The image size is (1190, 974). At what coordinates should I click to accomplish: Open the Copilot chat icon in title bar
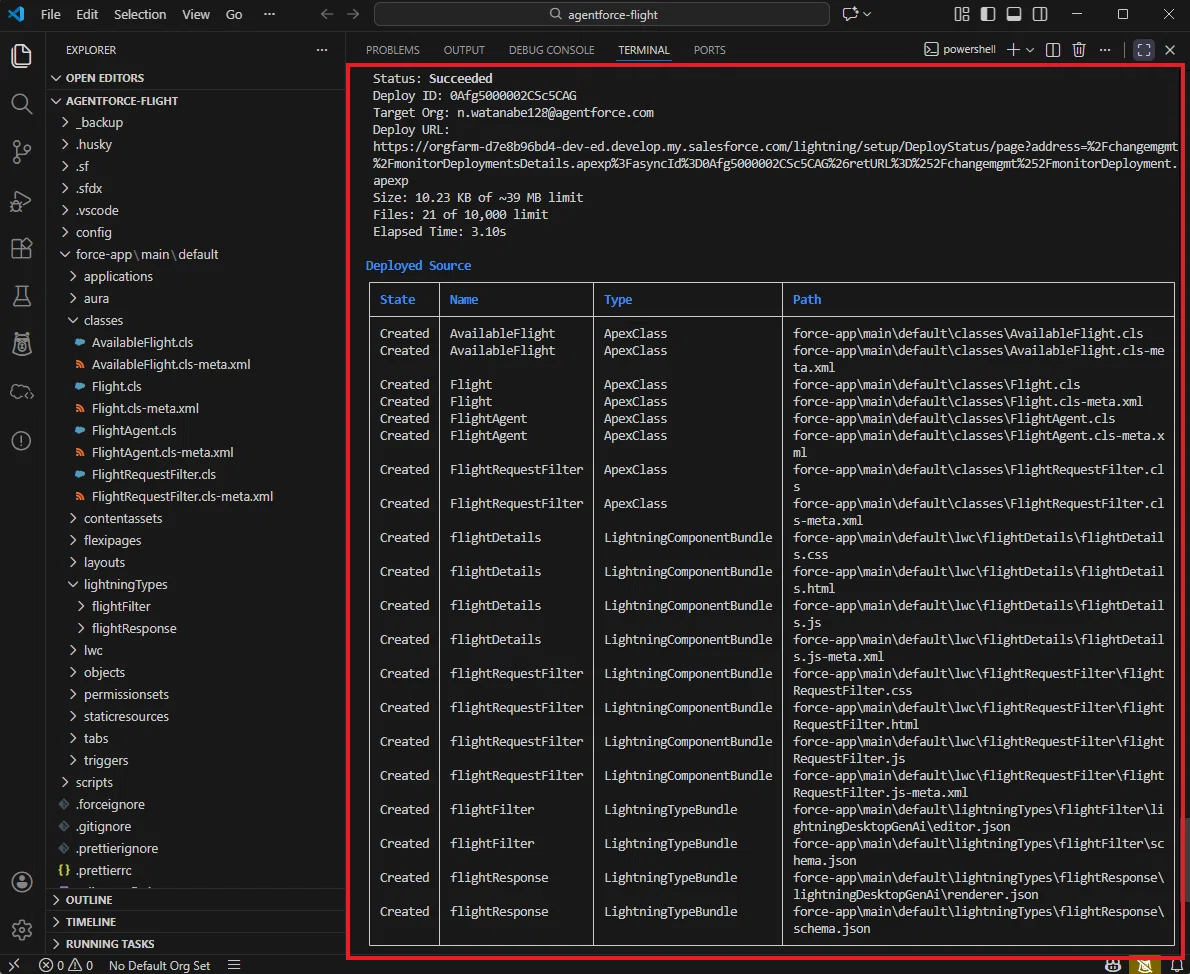(x=850, y=14)
